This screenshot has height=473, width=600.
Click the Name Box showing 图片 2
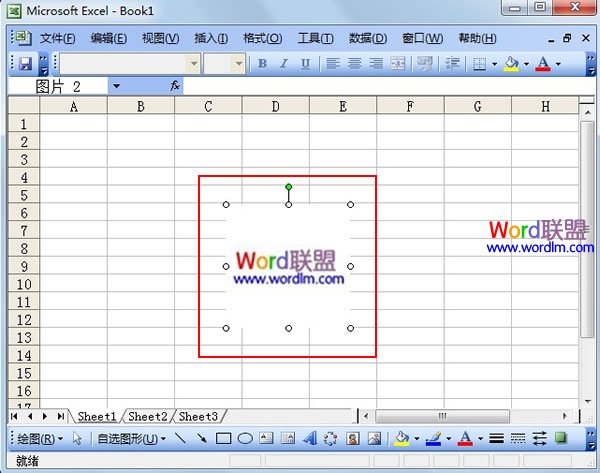coord(58,86)
